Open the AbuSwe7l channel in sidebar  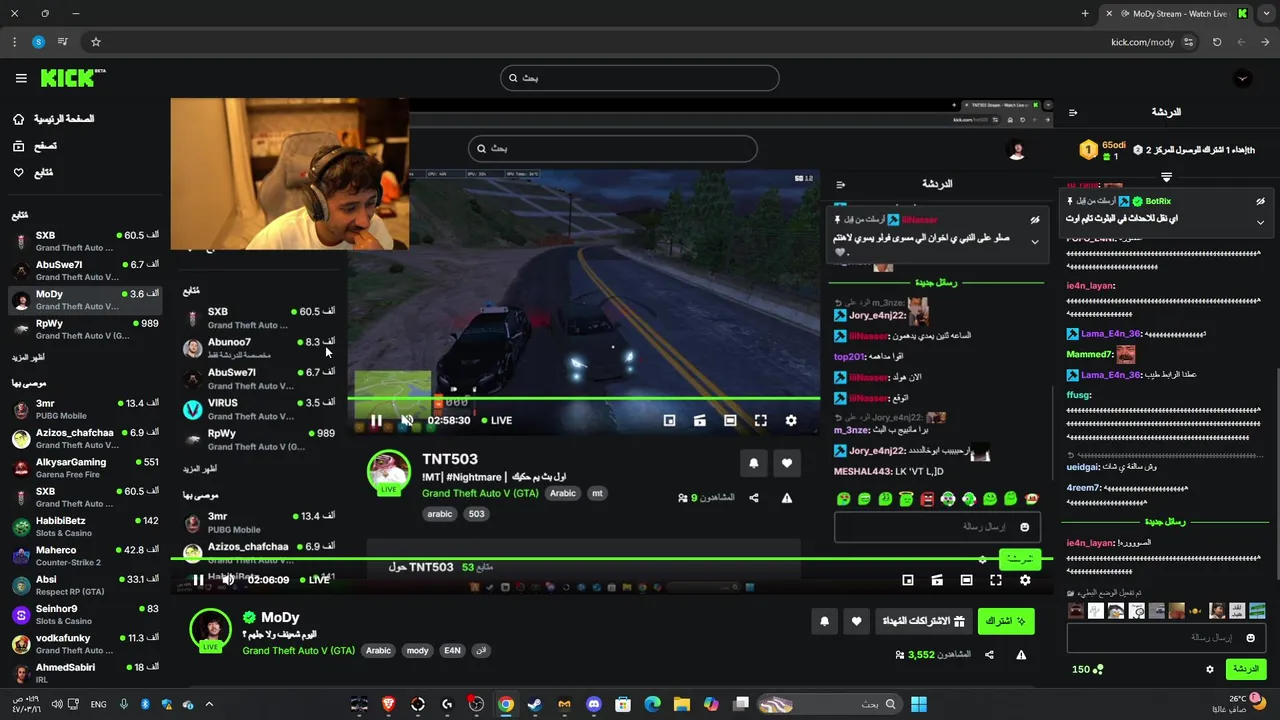click(x=85, y=270)
